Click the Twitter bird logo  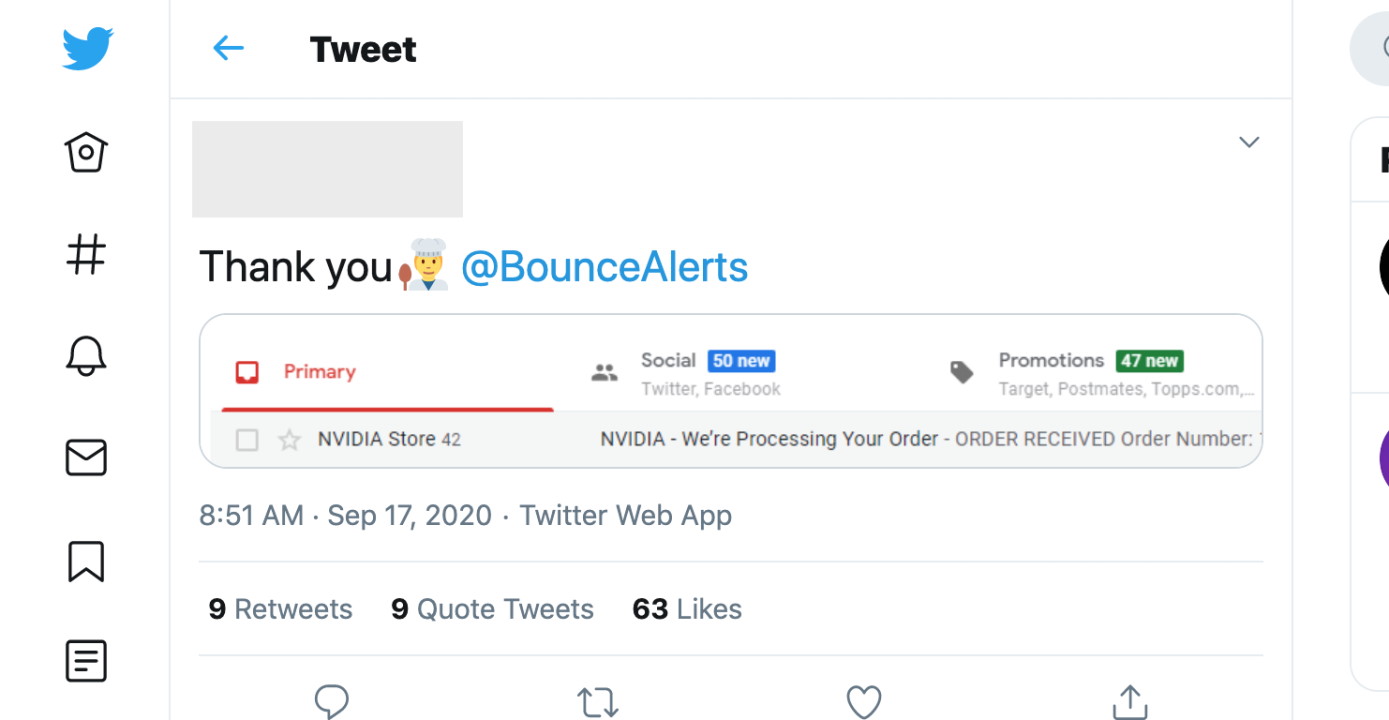87,48
